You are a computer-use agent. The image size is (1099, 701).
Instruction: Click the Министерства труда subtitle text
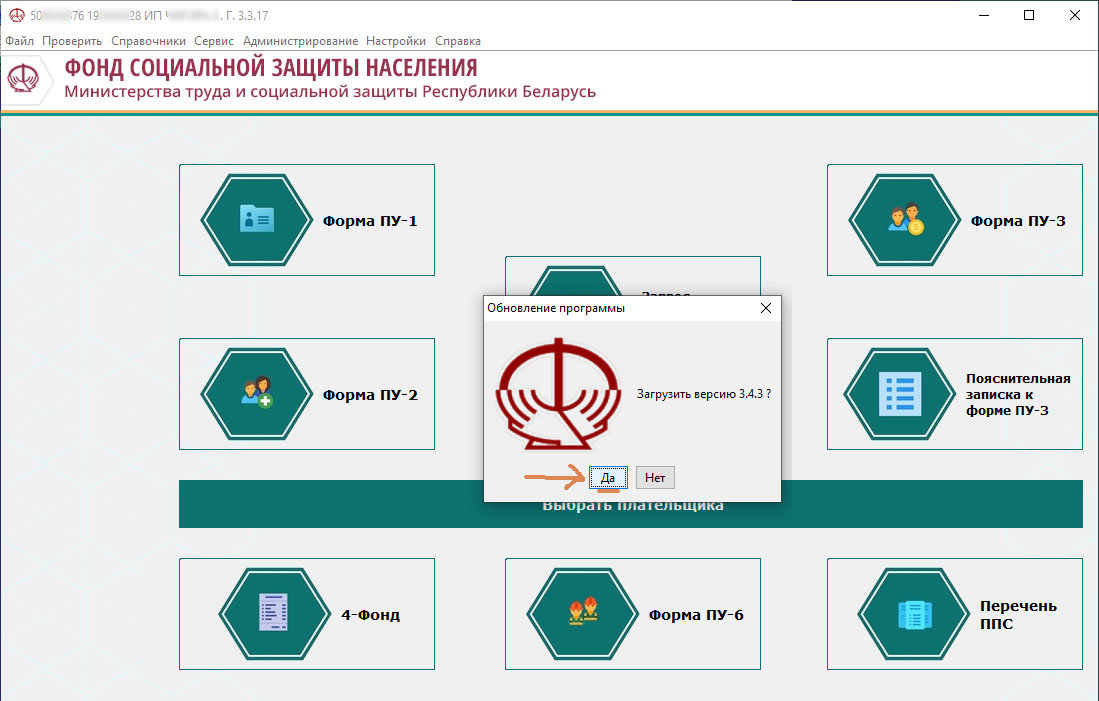330,92
